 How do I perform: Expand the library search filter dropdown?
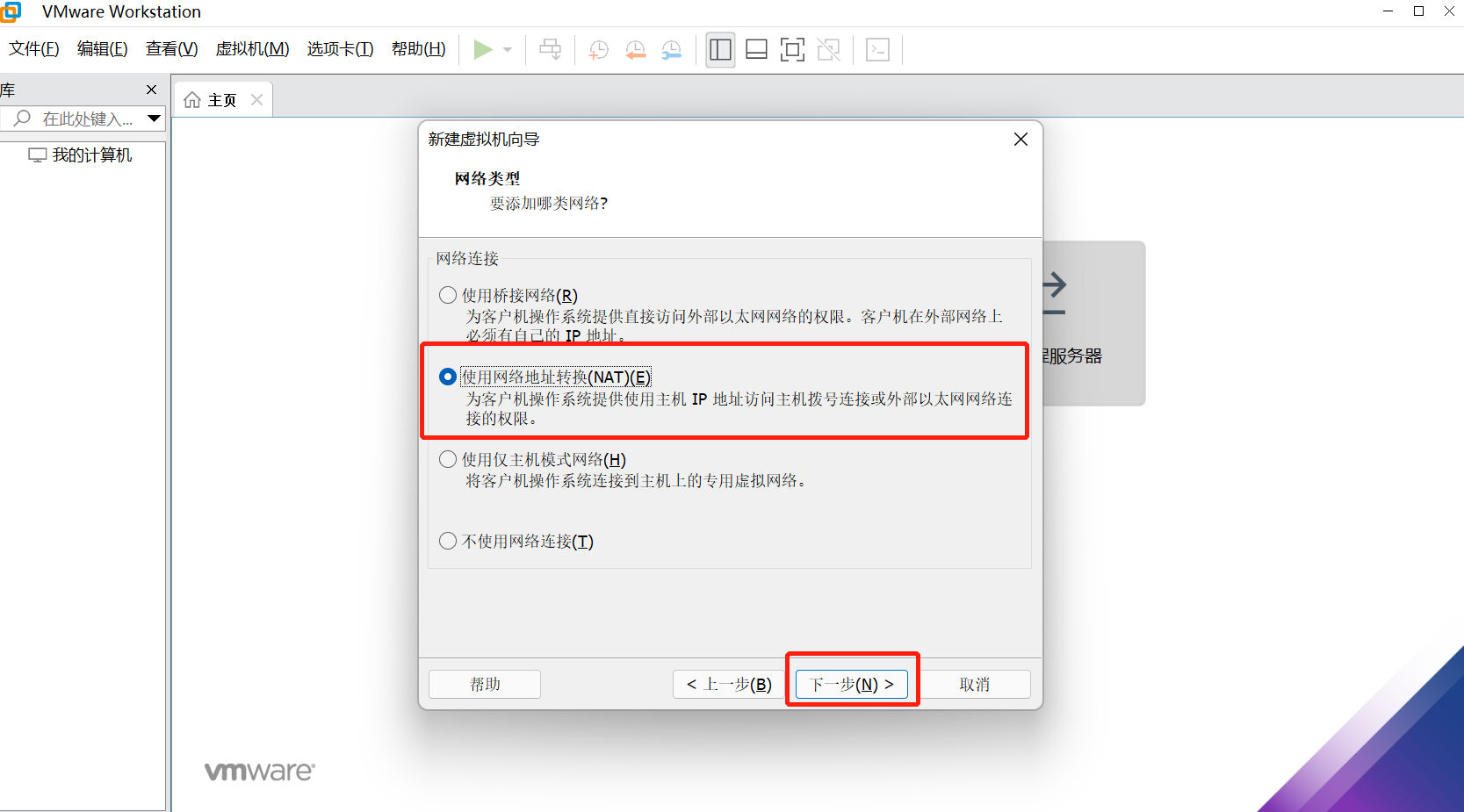155,118
